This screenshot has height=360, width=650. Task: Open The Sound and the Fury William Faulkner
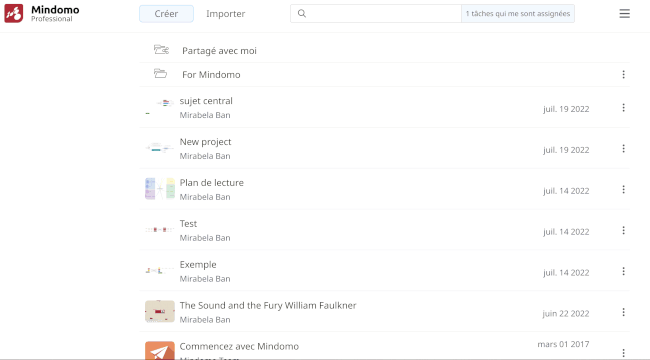click(x=268, y=305)
